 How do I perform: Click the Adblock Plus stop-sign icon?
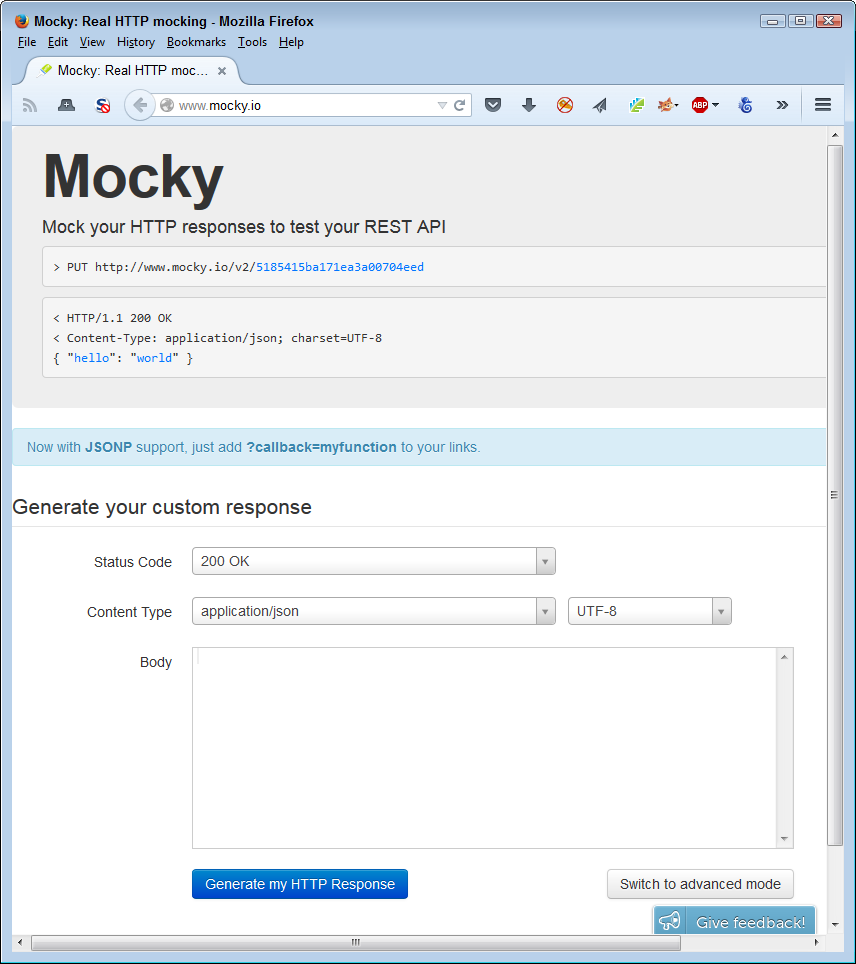699,105
